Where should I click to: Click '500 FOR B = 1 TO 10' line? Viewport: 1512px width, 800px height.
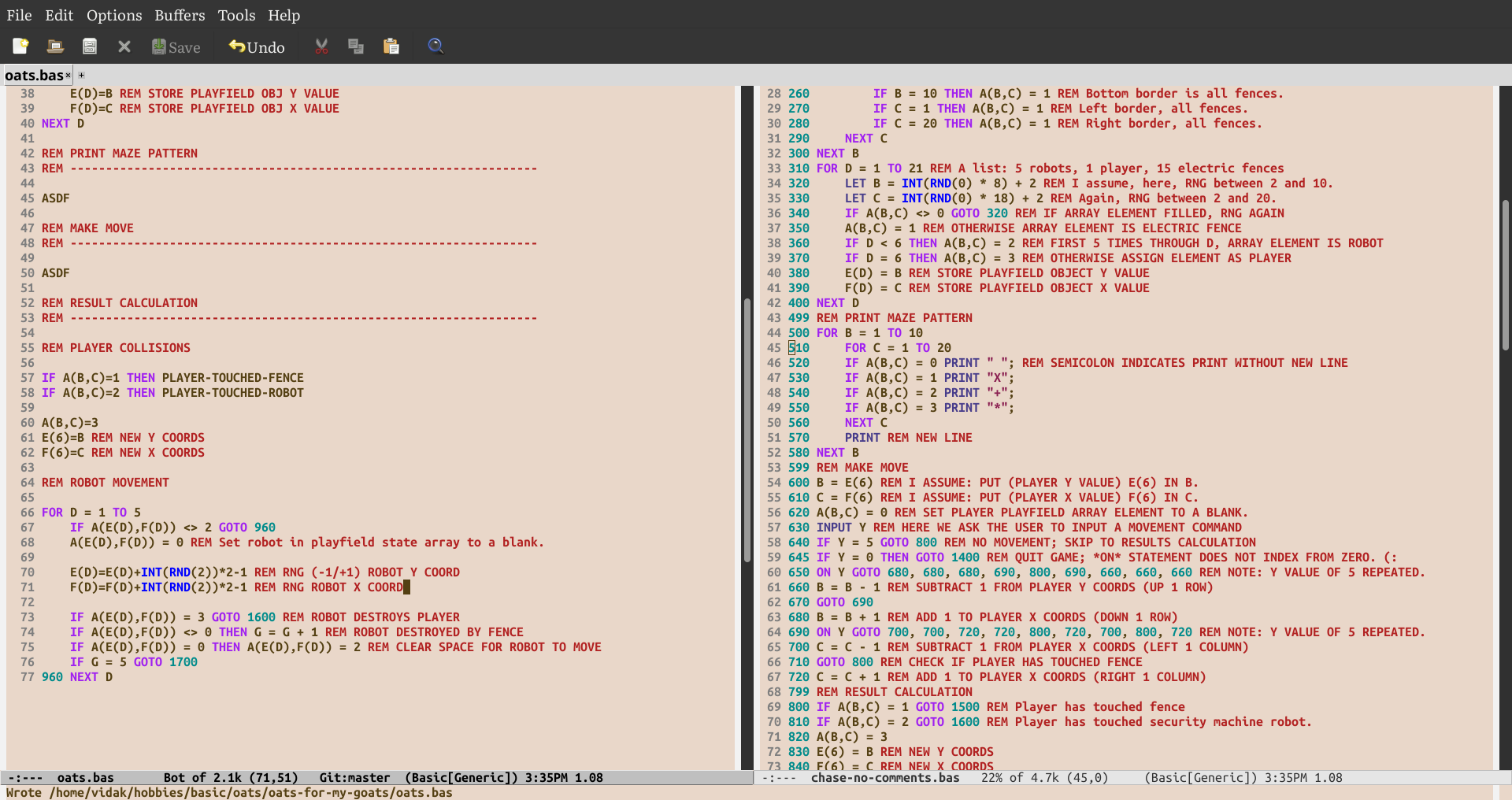[x=855, y=333]
